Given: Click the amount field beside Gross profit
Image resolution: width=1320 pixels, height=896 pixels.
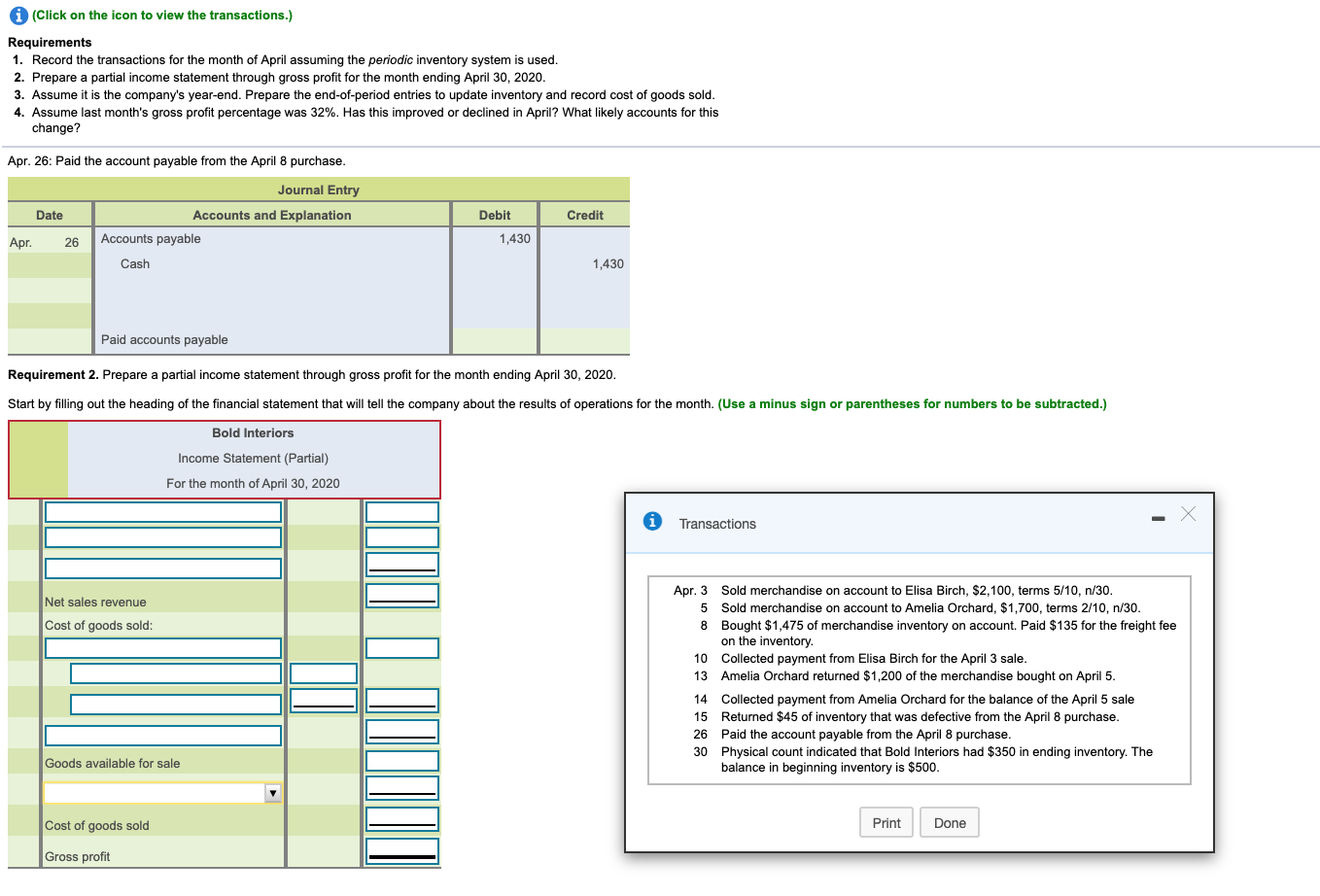Looking at the screenshot, I should (x=401, y=849).
